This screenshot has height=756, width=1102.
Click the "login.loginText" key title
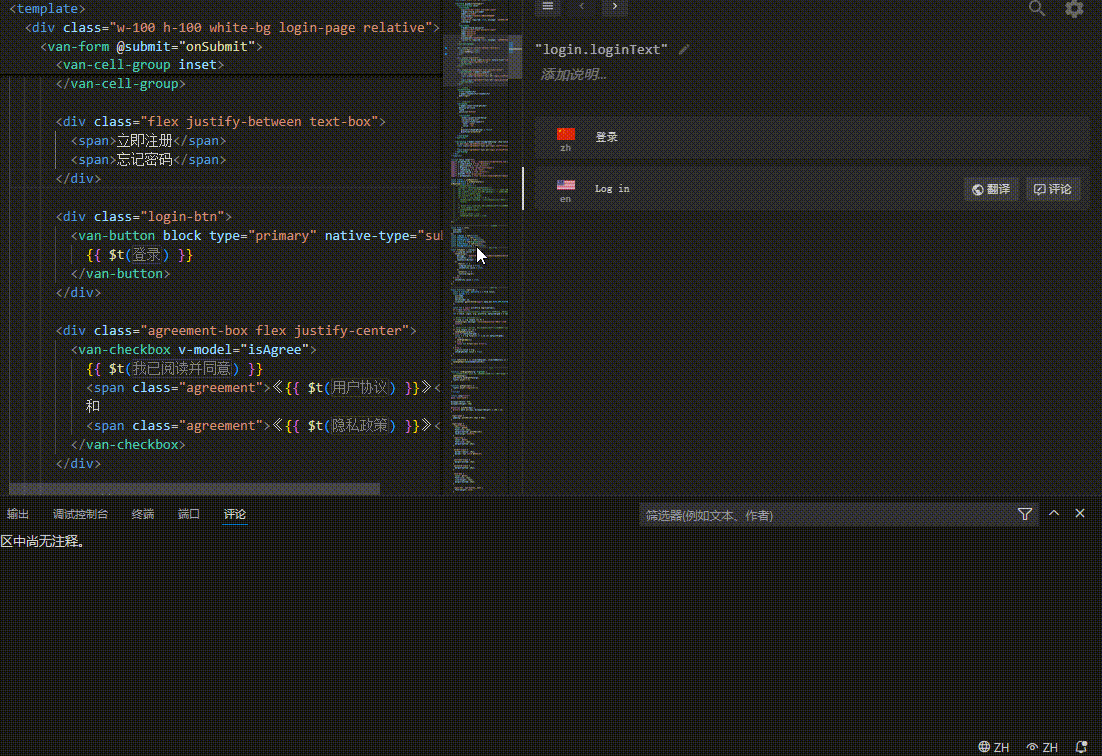pos(602,49)
